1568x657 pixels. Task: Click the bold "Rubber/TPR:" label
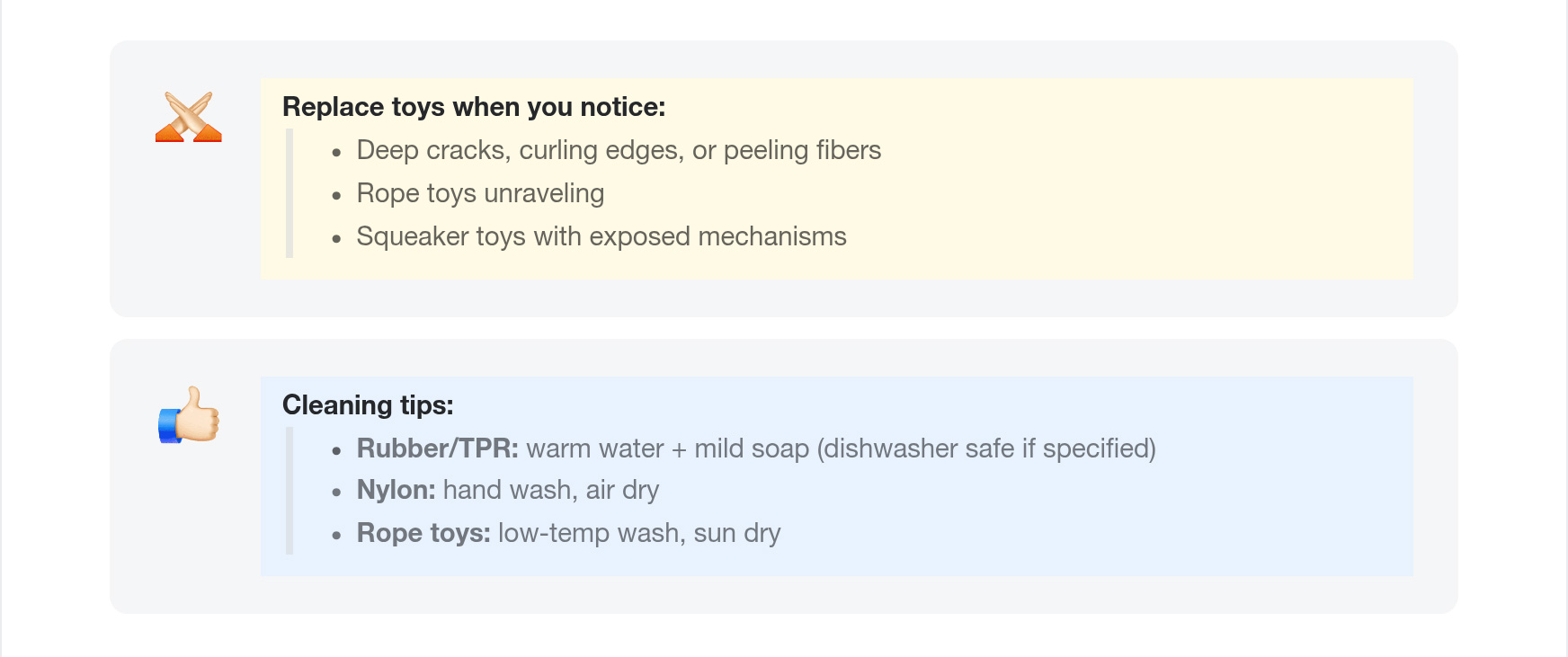coord(437,448)
